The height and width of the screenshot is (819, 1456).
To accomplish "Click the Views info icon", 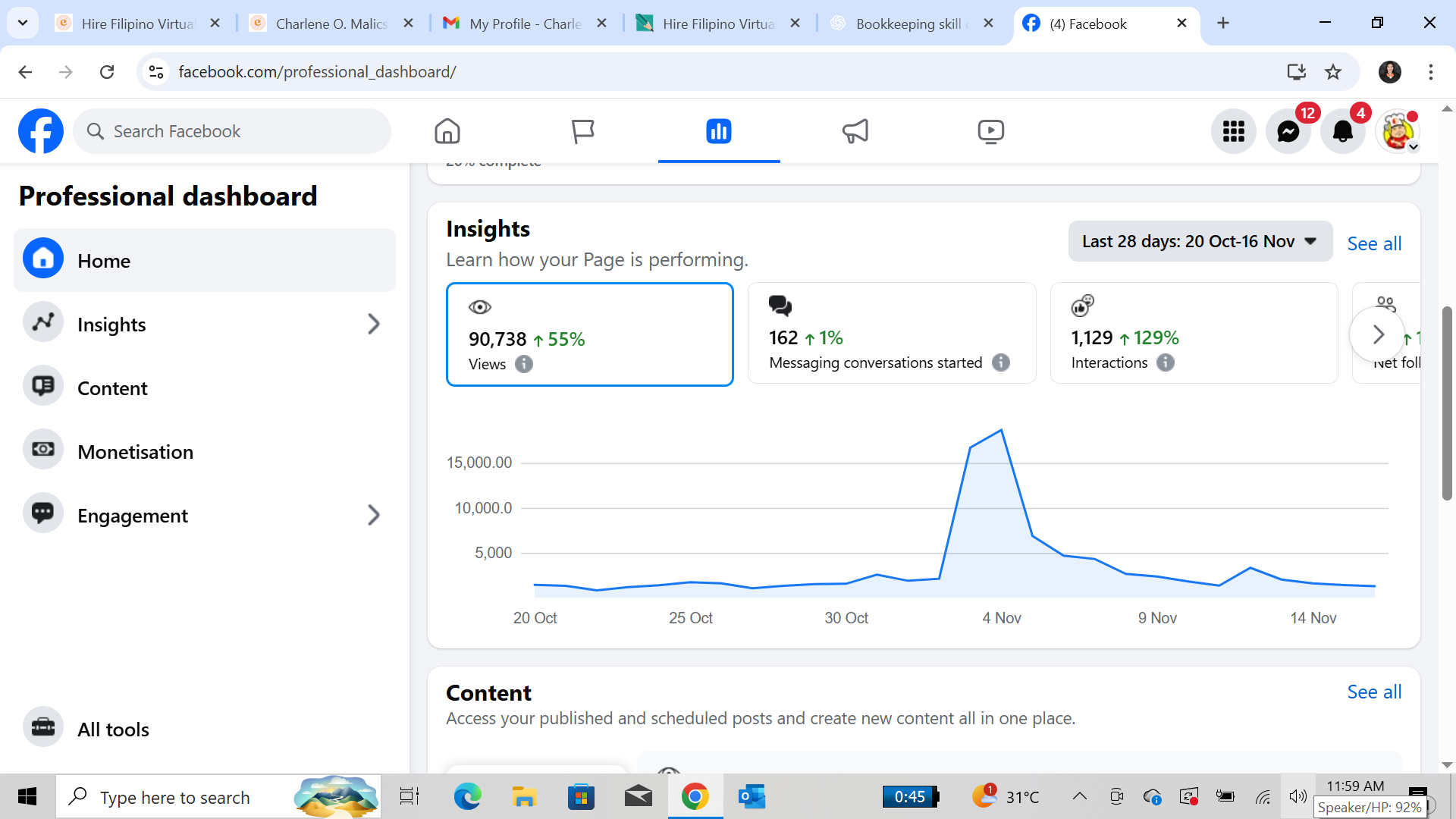I will point(524,364).
